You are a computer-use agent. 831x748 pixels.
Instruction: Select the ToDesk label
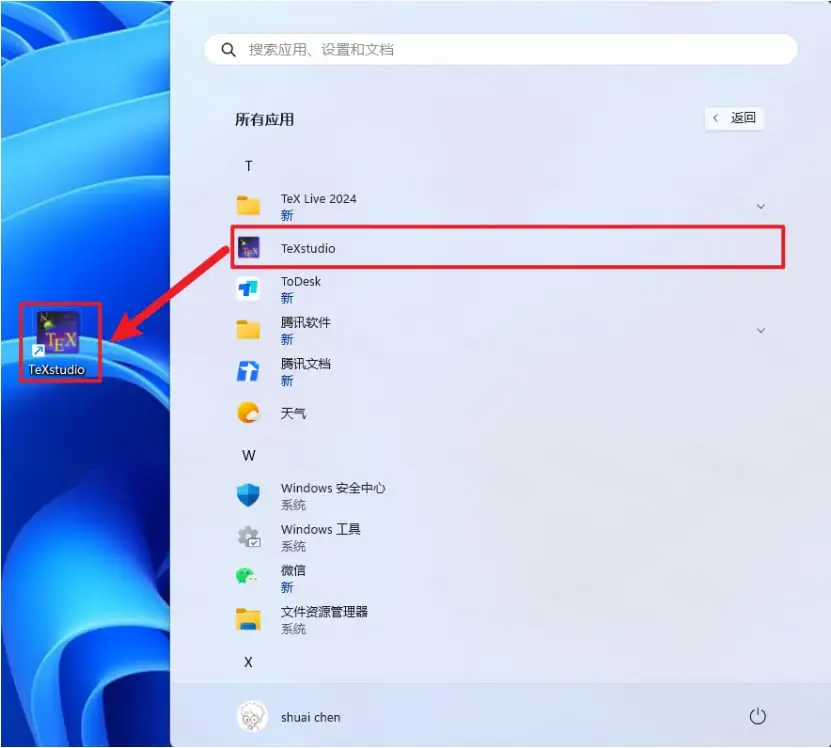(300, 281)
